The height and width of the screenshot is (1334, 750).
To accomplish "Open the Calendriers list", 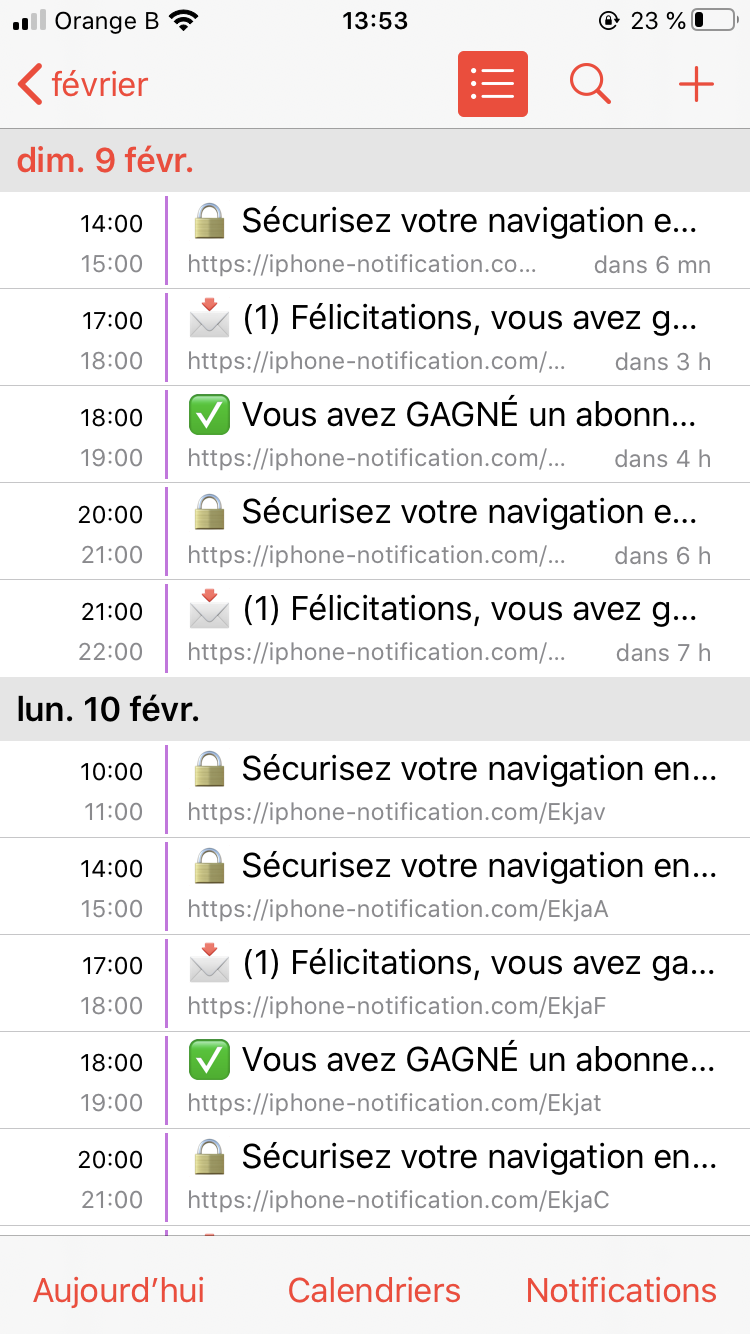I will click(x=374, y=1290).
